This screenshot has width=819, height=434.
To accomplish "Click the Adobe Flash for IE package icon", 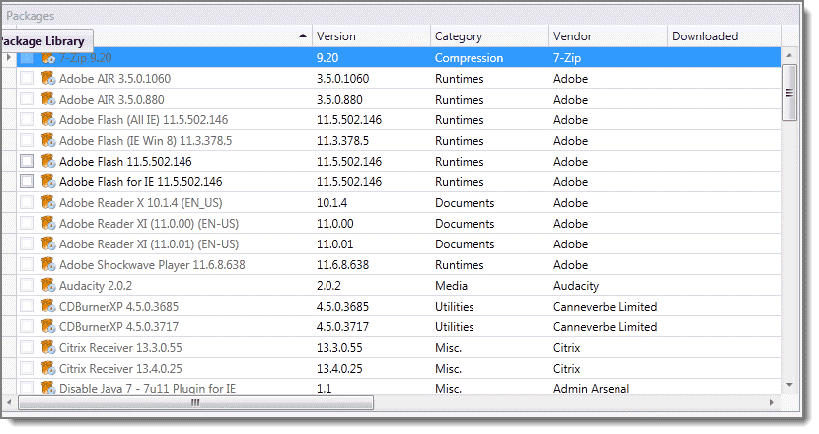I will point(48,182).
